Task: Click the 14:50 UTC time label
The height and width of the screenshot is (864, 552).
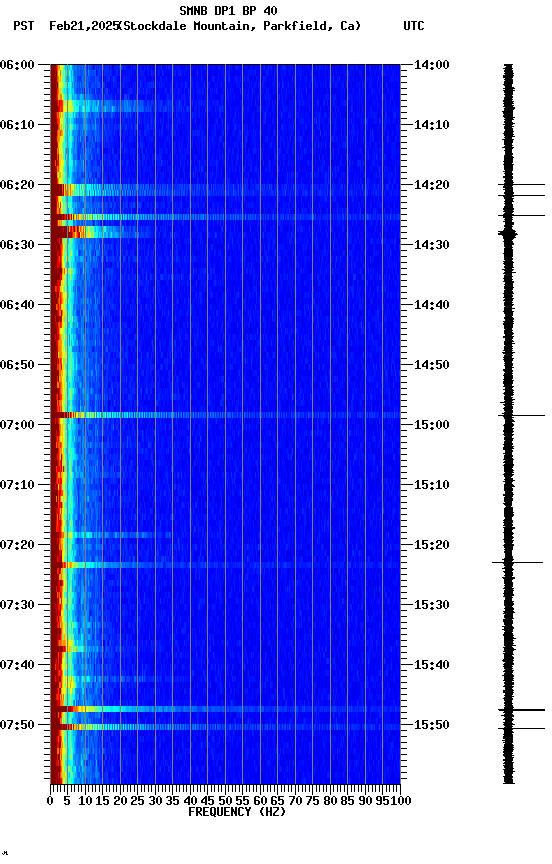Action: (x=432, y=365)
